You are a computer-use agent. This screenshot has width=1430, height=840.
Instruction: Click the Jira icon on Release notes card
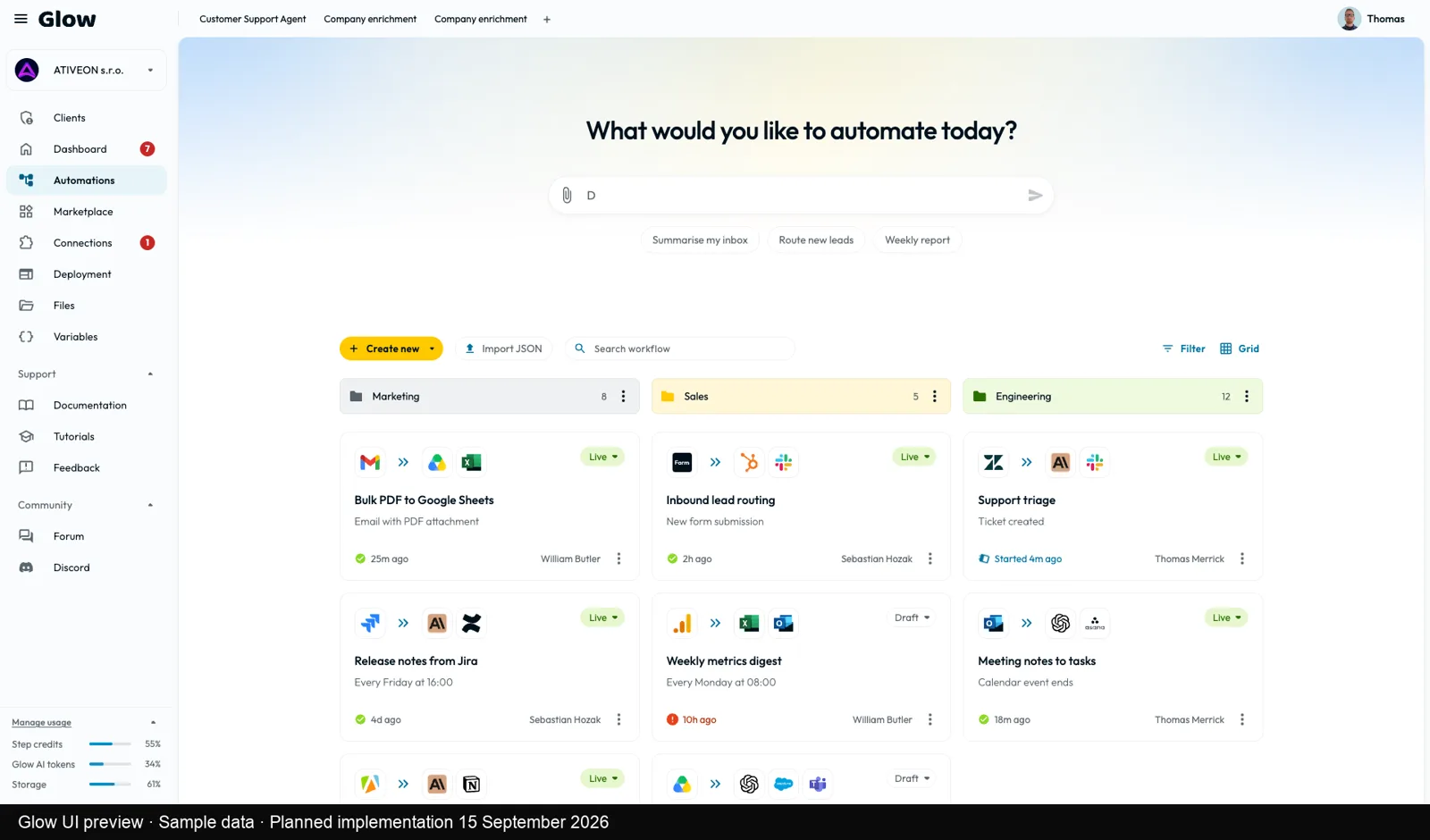[x=370, y=623]
